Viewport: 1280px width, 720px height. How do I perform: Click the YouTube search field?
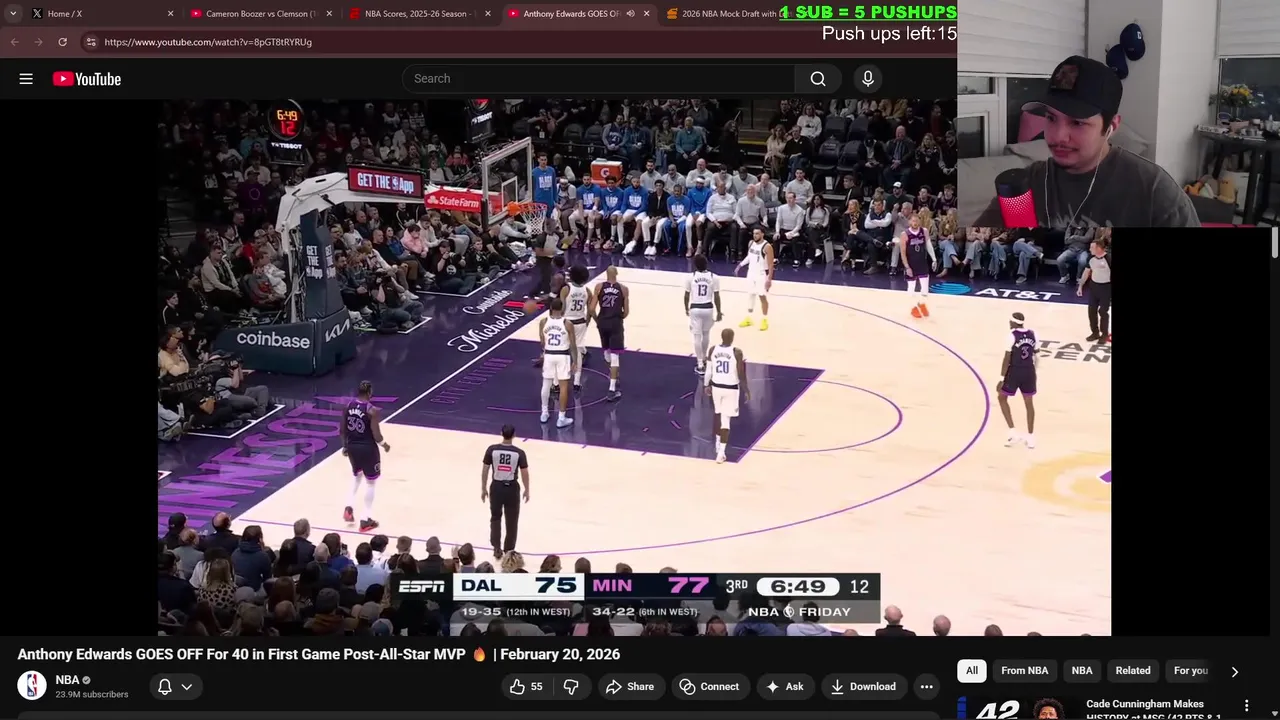598,78
